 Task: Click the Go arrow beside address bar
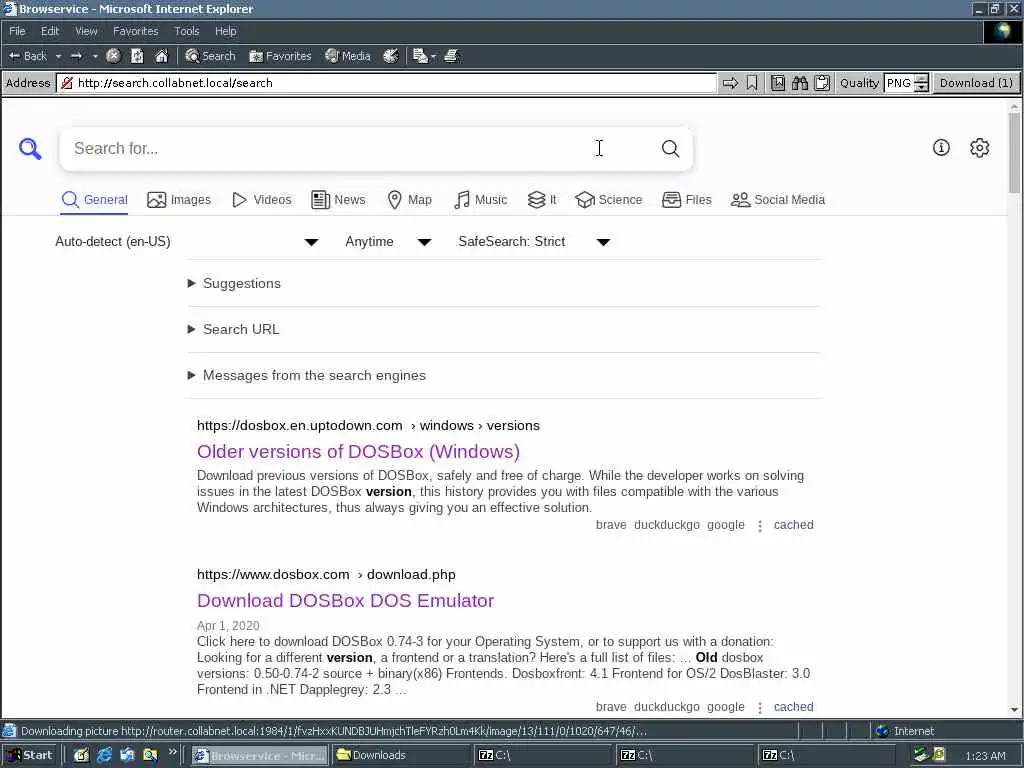730,83
